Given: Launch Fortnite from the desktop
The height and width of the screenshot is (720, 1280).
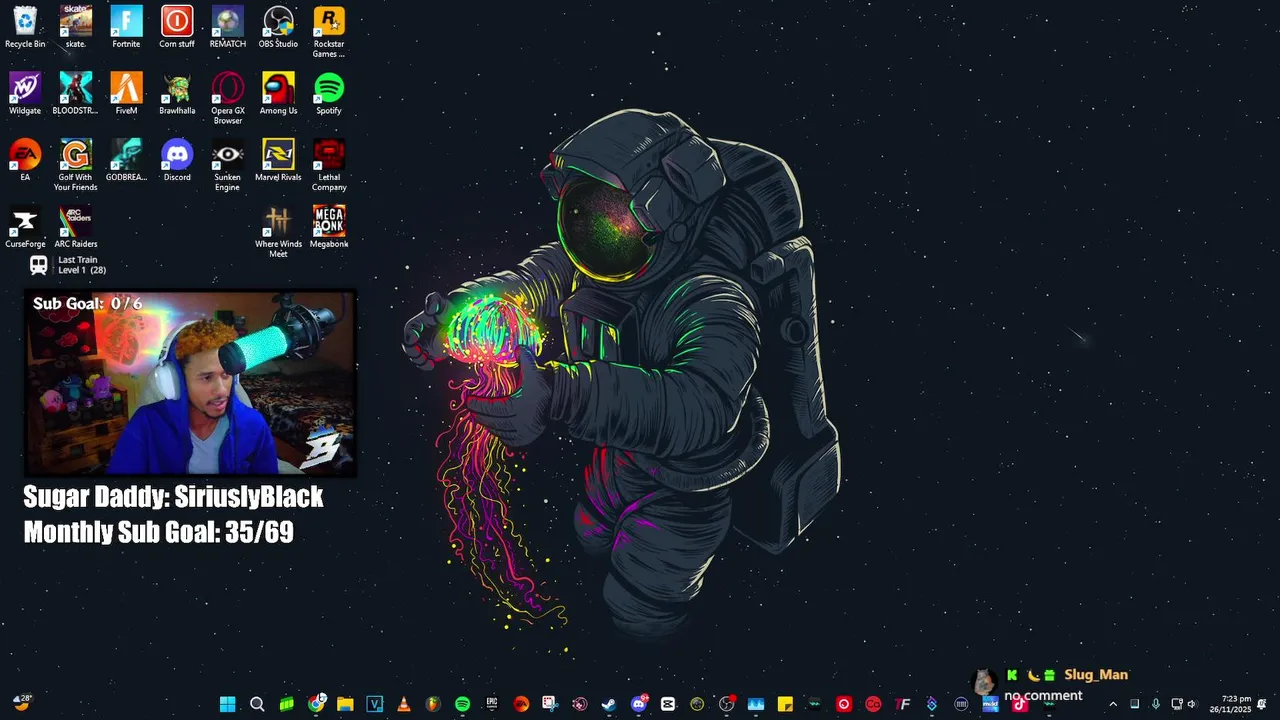Looking at the screenshot, I should click(126, 28).
